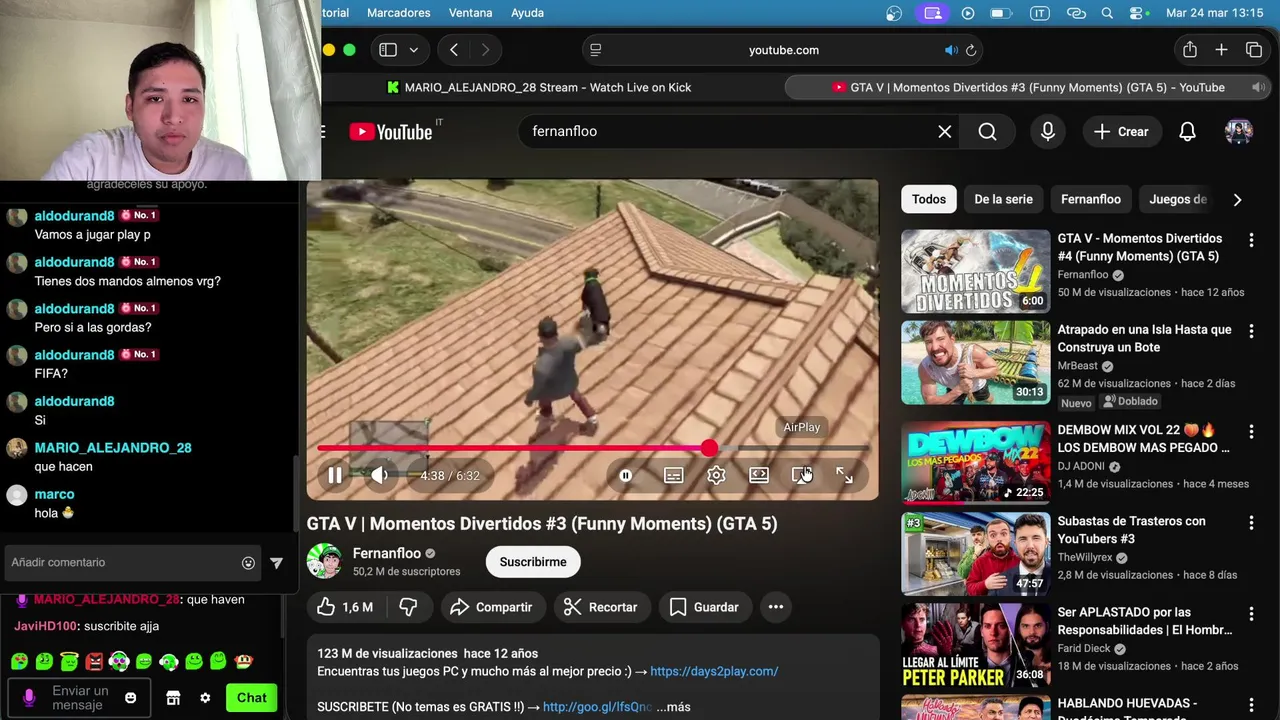The width and height of the screenshot is (1280, 720).
Task: Toggle subtitles in the video player
Action: tap(674, 476)
